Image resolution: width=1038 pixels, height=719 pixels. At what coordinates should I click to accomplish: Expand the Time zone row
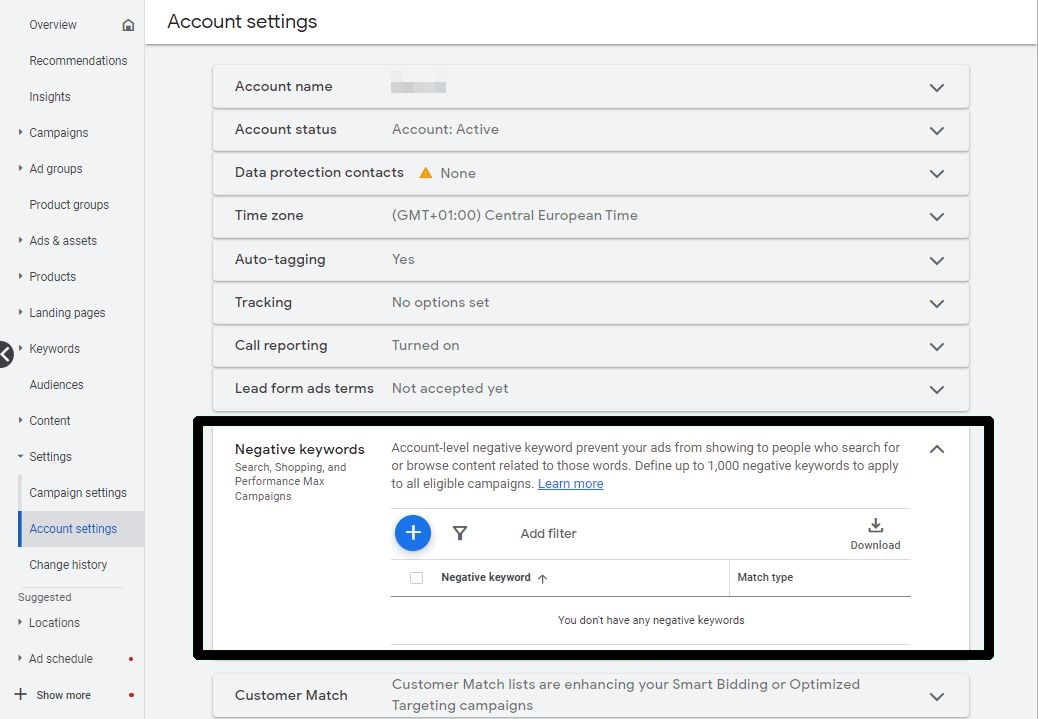937,216
